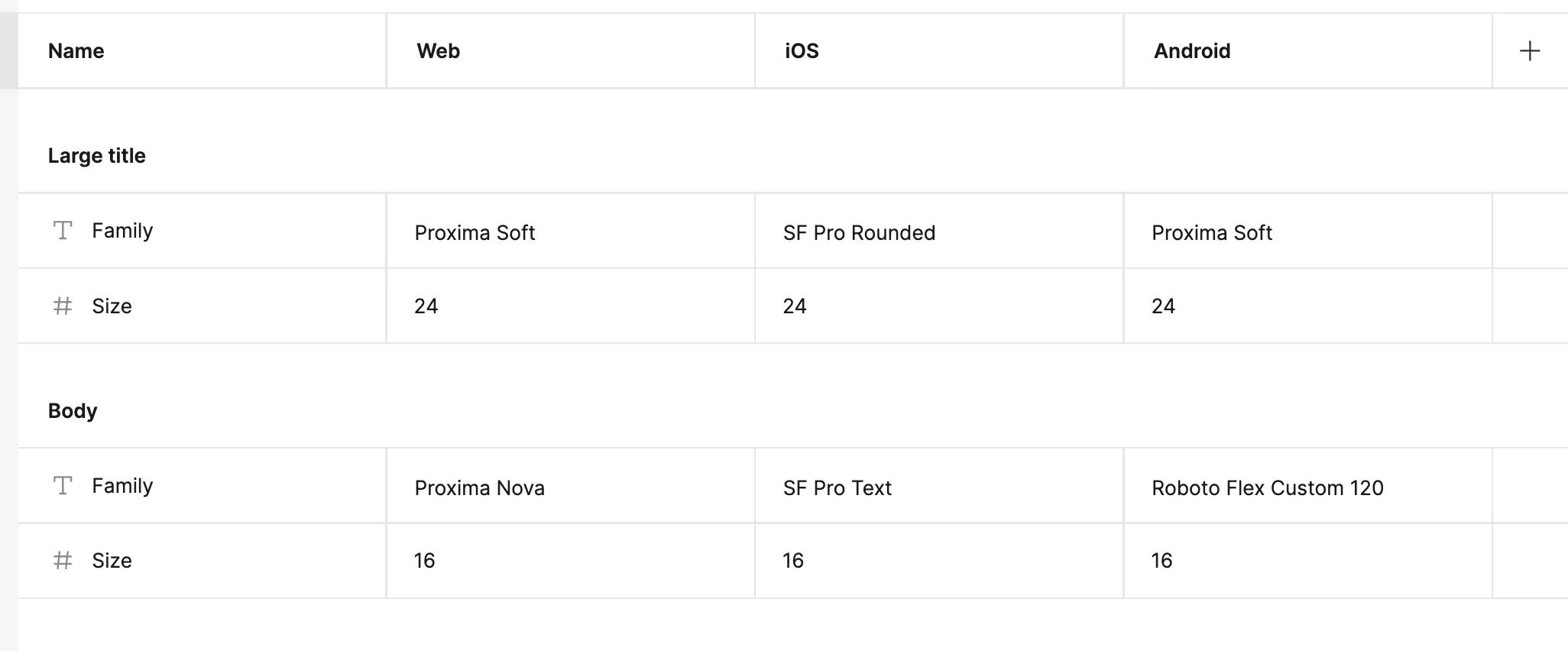Edit Android Large title family Proxima Soft
Screen dimensions: 1568x651
(x=1307, y=231)
